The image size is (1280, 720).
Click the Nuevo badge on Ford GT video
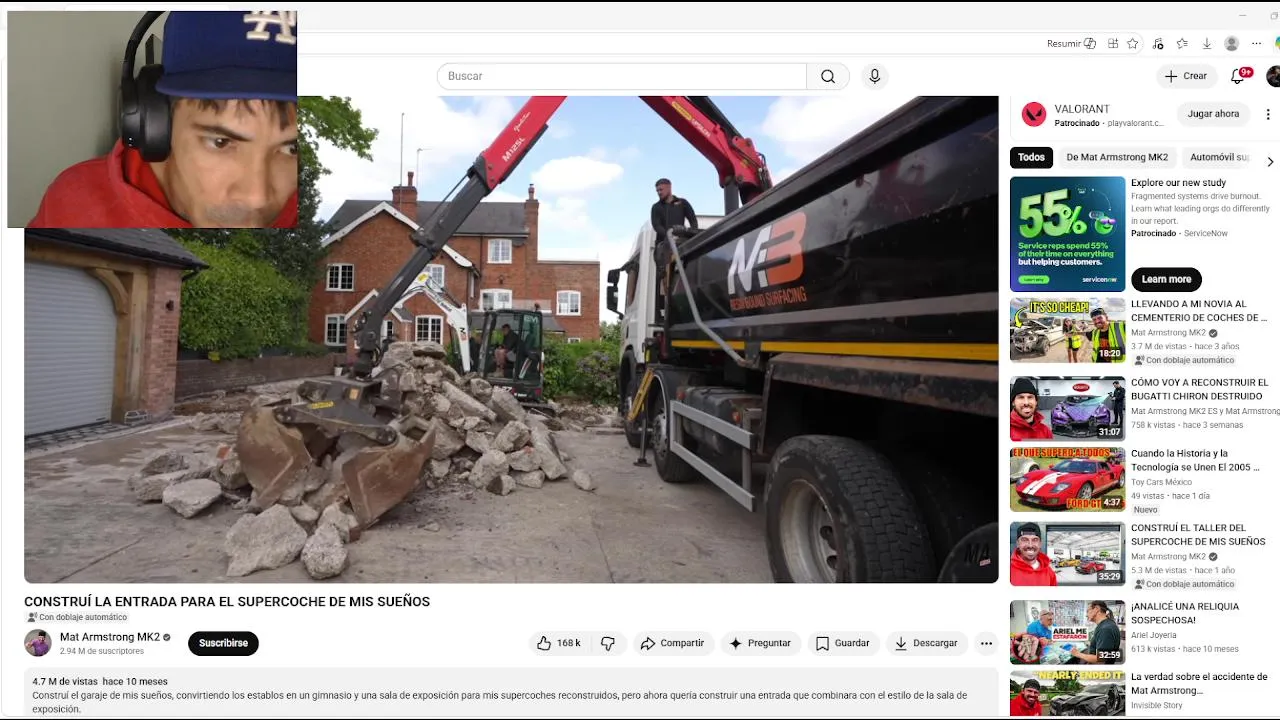[x=1145, y=510]
